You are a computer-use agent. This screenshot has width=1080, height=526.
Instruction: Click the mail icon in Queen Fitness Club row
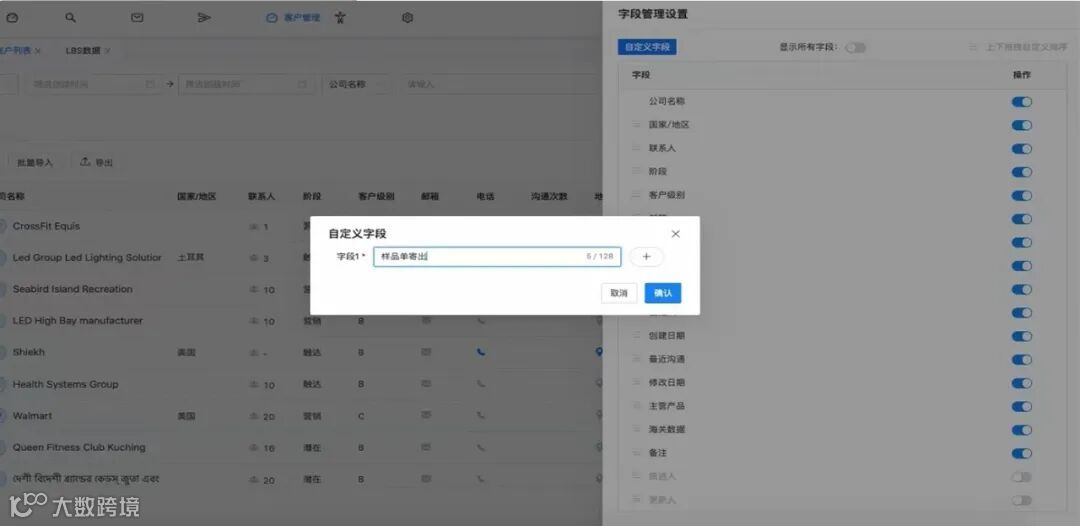coord(426,447)
